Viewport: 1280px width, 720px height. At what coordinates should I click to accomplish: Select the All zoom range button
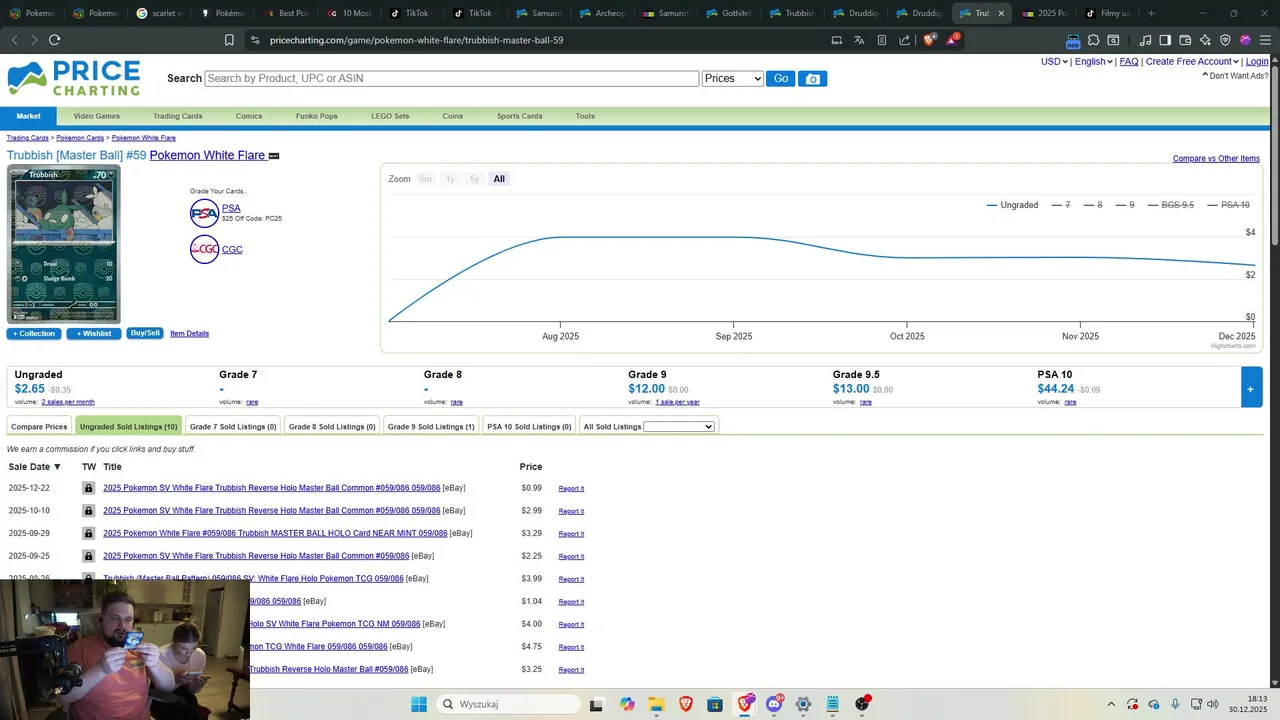[499, 179]
